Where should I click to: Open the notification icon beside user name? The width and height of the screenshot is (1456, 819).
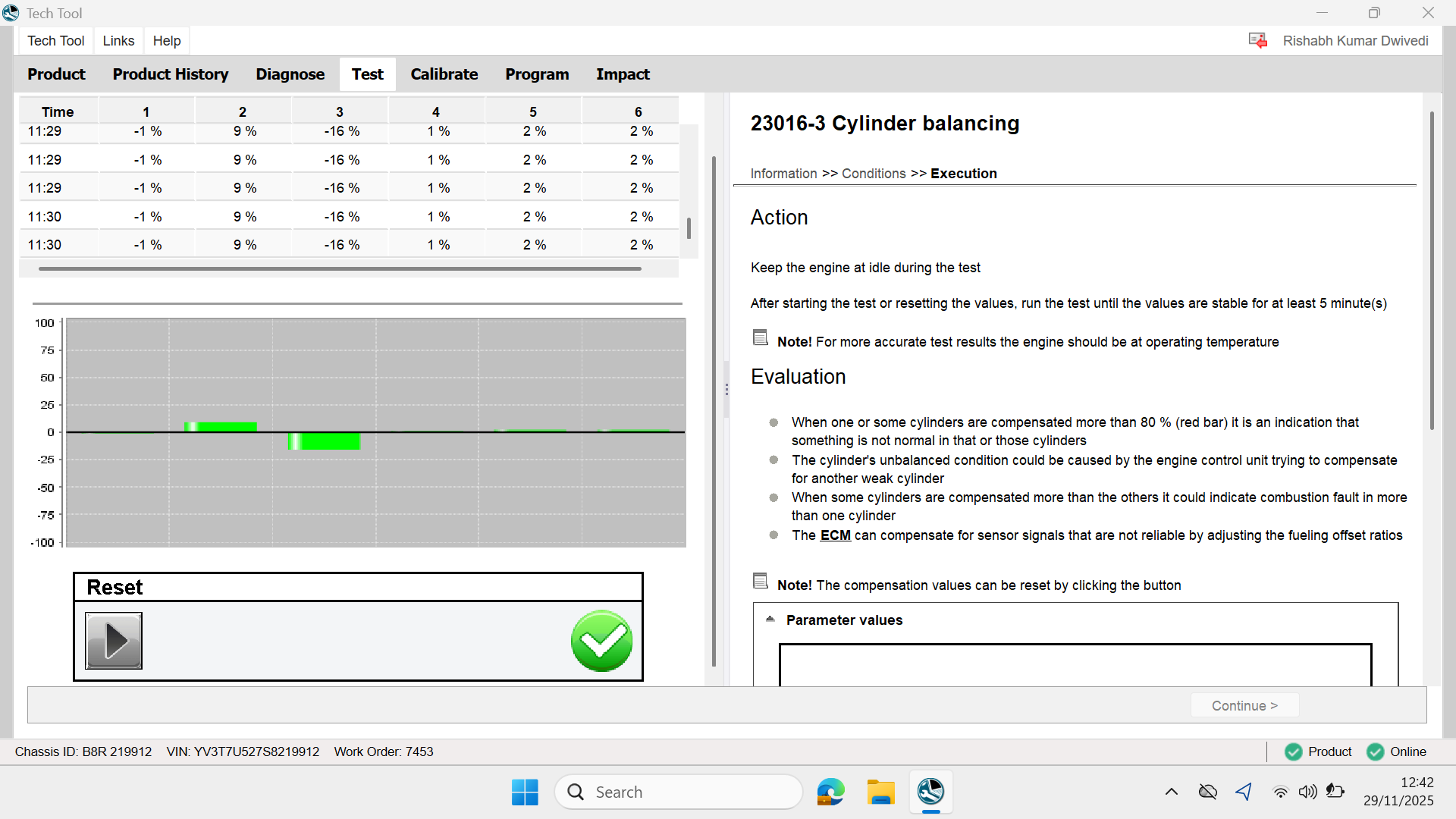tap(1257, 40)
